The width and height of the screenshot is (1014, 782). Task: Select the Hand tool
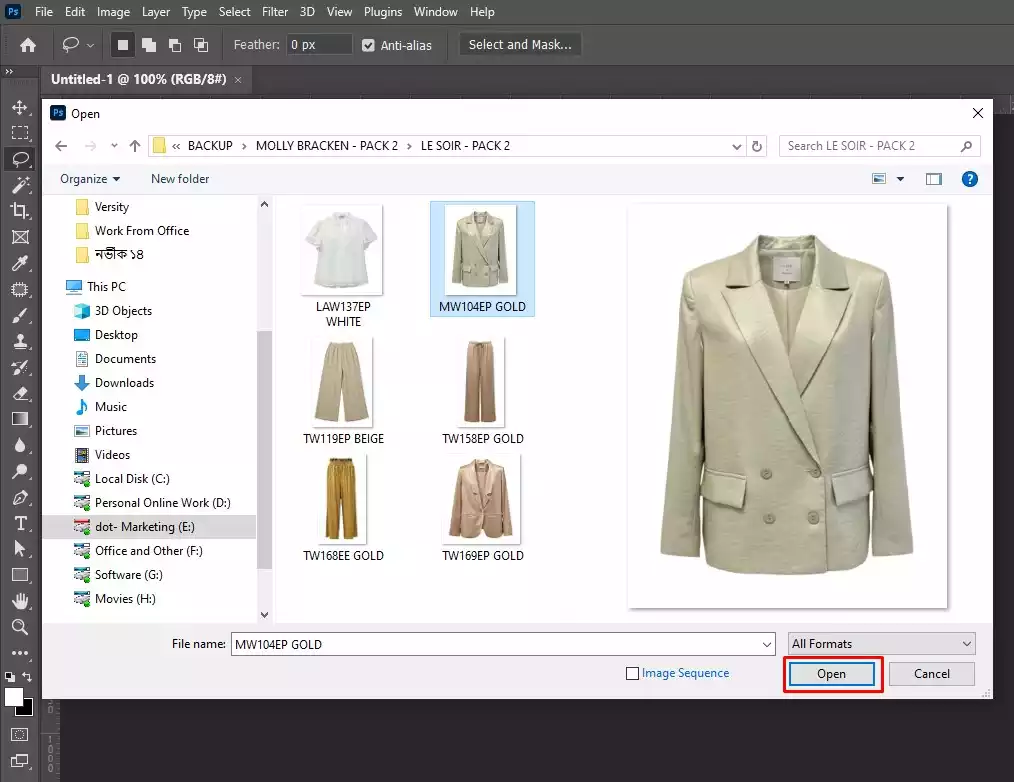click(20, 601)
